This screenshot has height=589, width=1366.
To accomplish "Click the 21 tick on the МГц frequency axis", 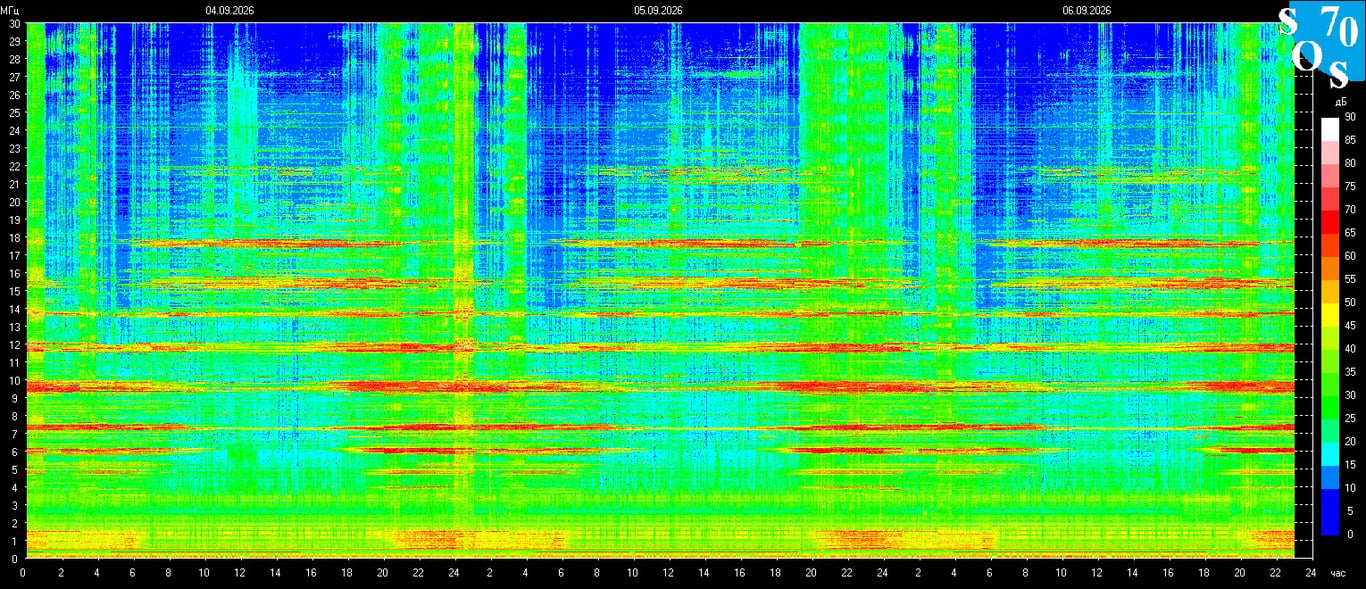I will pos(14,184).
